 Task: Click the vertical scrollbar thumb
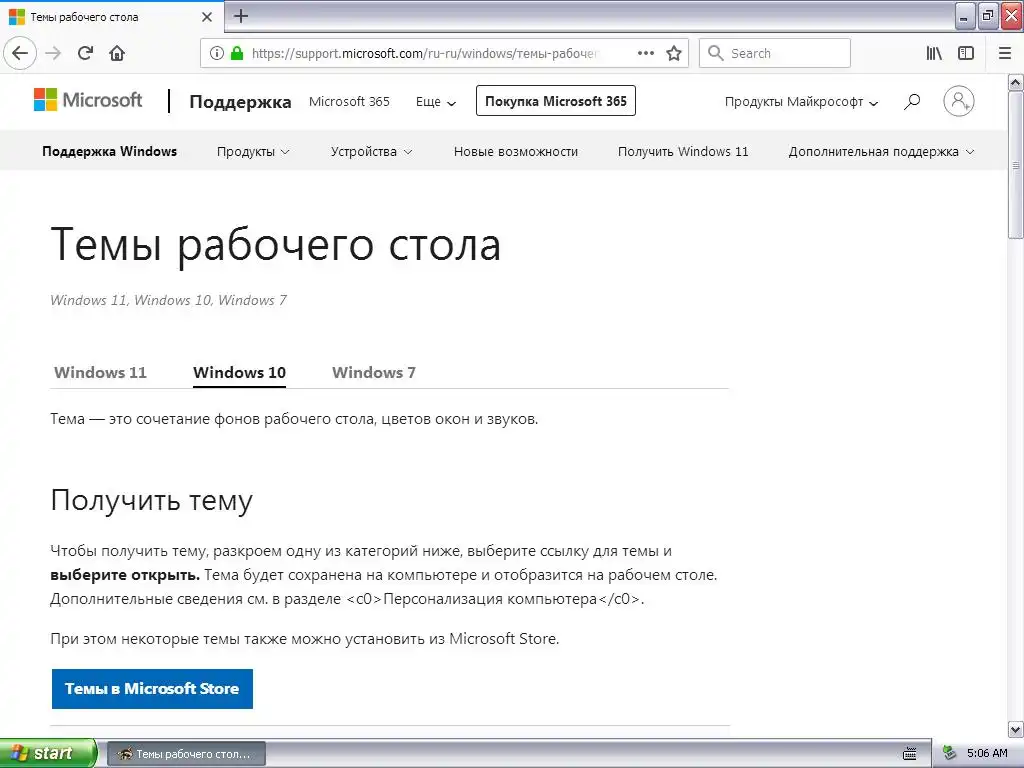point(1016,165)
